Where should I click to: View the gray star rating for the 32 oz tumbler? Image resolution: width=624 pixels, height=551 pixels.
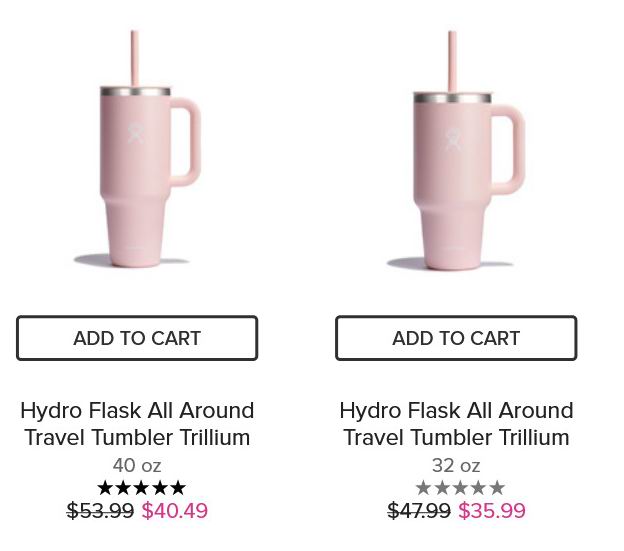[x=460, y=488]
